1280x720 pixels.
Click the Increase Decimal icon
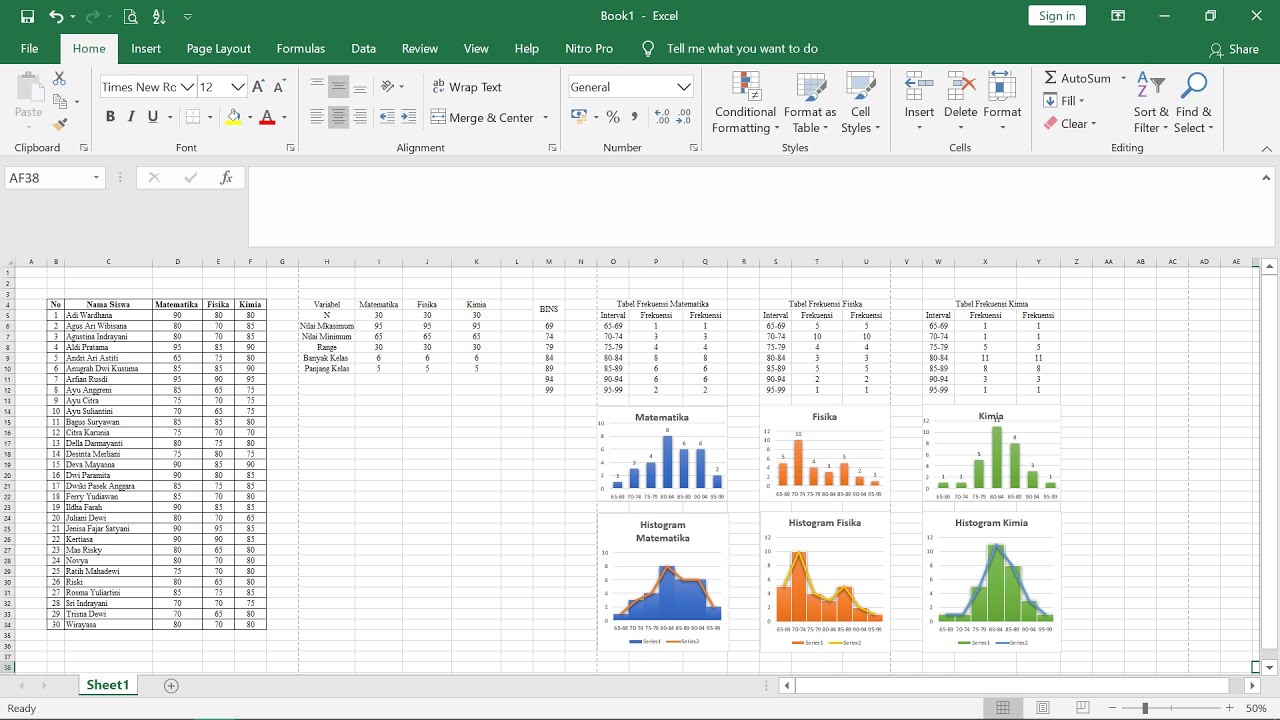click(x=662, y=117)
